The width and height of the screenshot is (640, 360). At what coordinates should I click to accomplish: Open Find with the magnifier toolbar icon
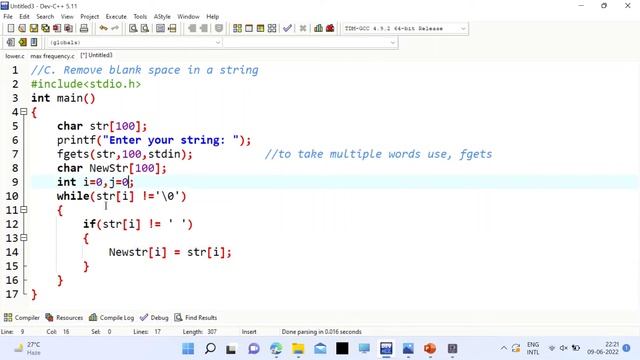click(x=133, y=28)
